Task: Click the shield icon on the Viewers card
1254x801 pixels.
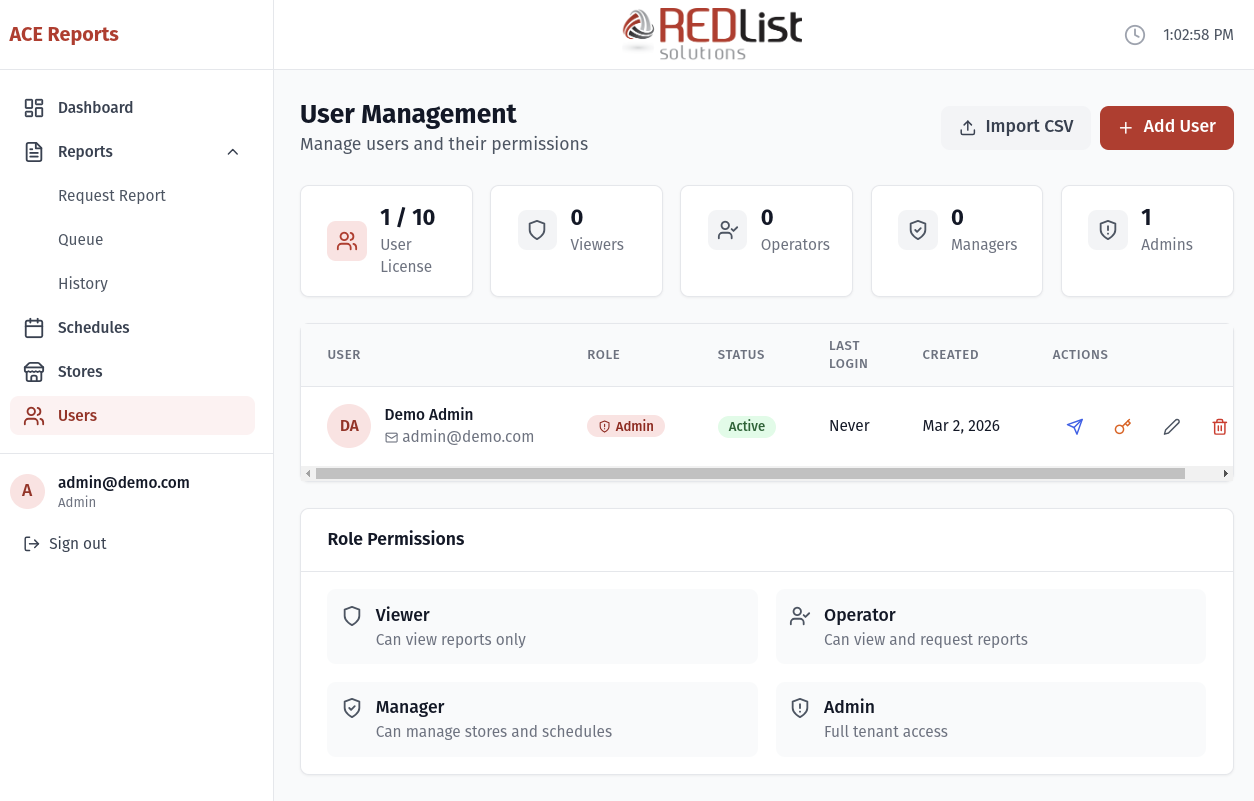Action: tap(537, 229)
